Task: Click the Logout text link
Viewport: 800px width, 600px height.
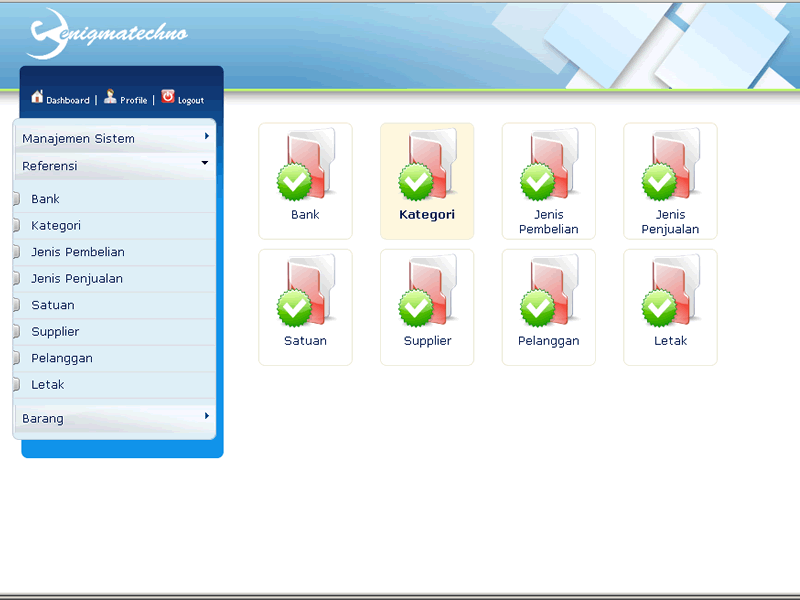Action: pos(191,101)
